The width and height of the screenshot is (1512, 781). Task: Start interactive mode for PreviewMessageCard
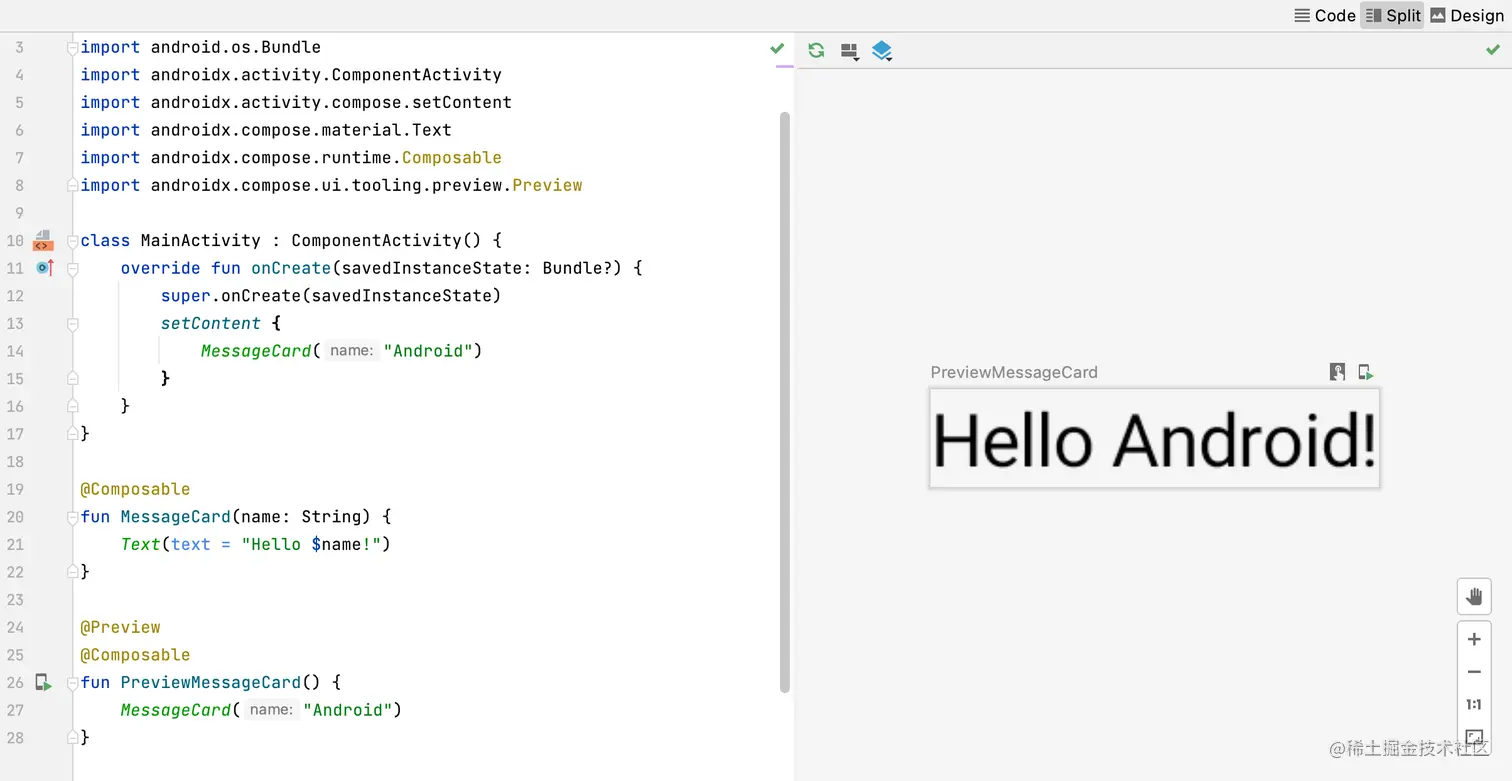coord(1337,372)
